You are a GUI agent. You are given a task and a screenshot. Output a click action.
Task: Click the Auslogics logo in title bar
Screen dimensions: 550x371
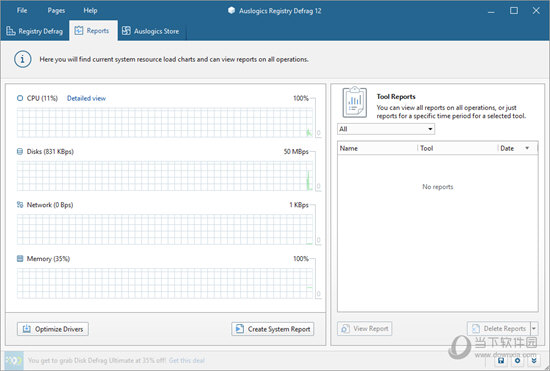click(x=232, y=11)
